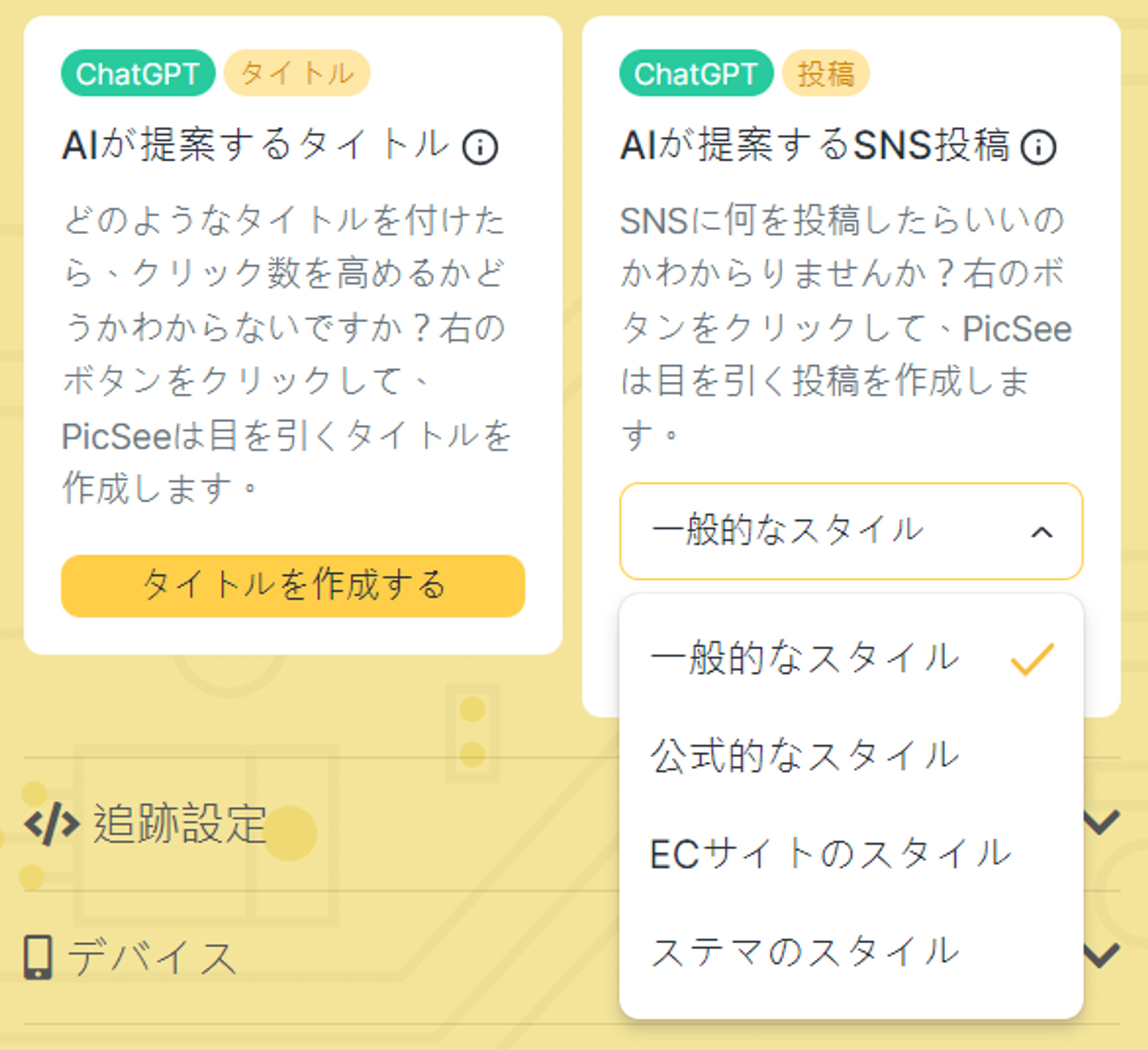The width and height of the screenshot is (1148, 1050).
Task: Click info icon beside AIが提案するタイトル
Action: point(480,148)
